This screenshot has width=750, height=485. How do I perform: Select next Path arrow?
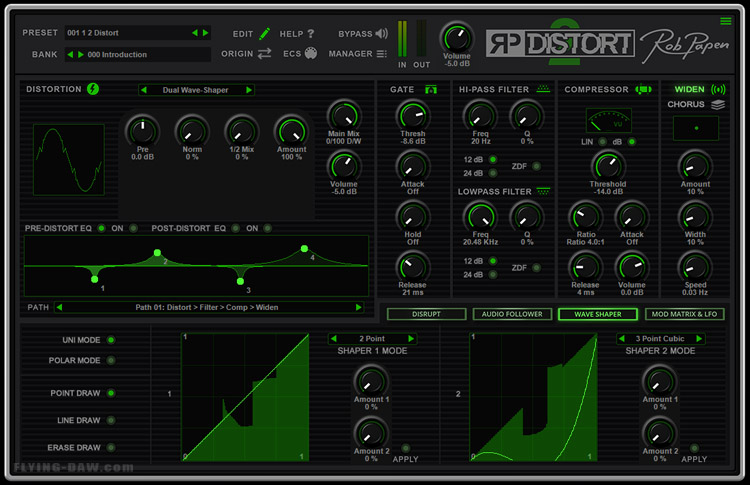(359, 307)
